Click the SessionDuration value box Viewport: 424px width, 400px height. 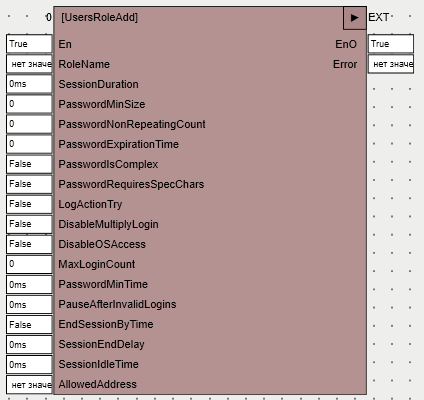[x=29, y=84]
